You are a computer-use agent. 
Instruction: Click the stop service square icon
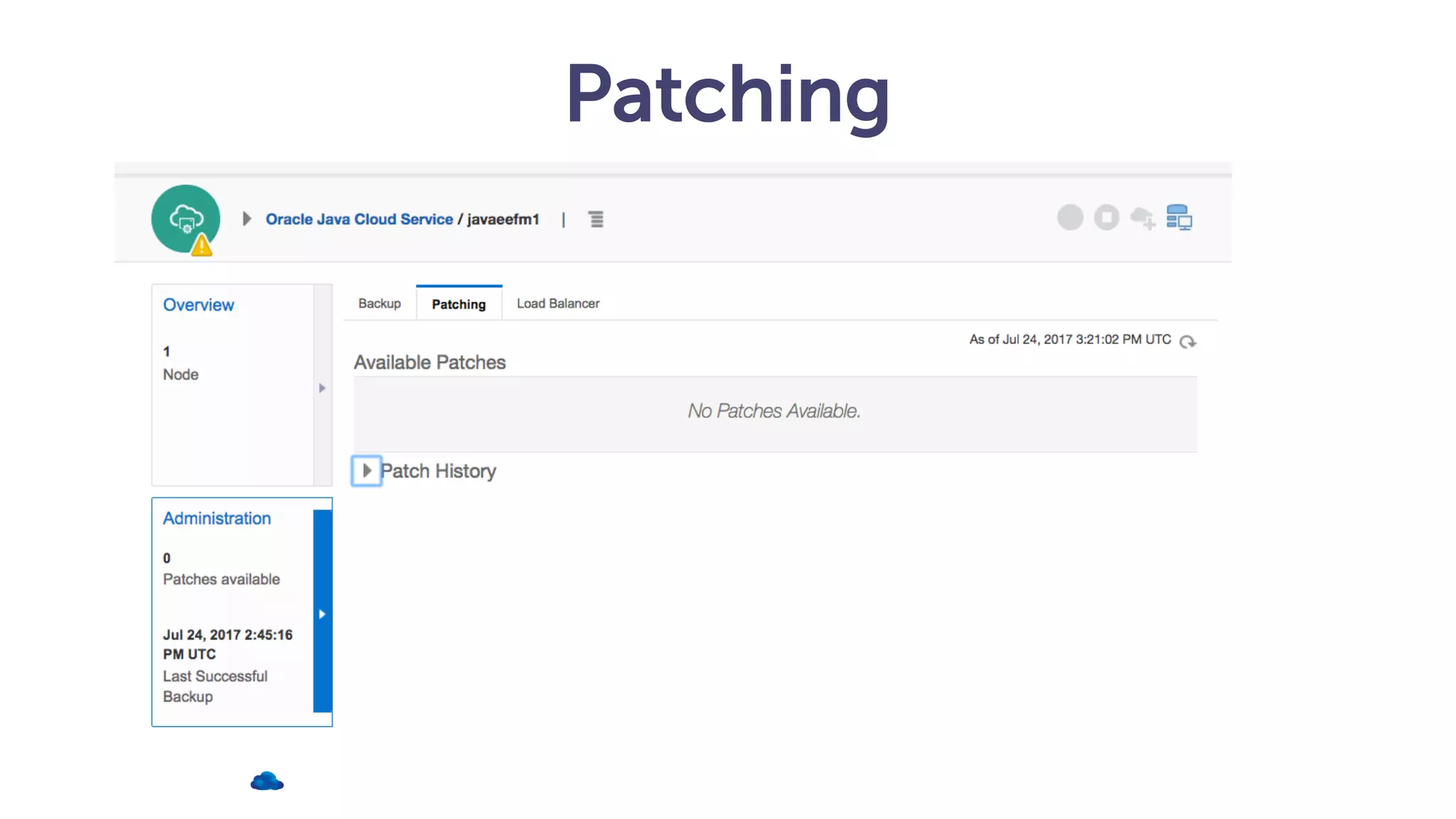coord(1106,218)
